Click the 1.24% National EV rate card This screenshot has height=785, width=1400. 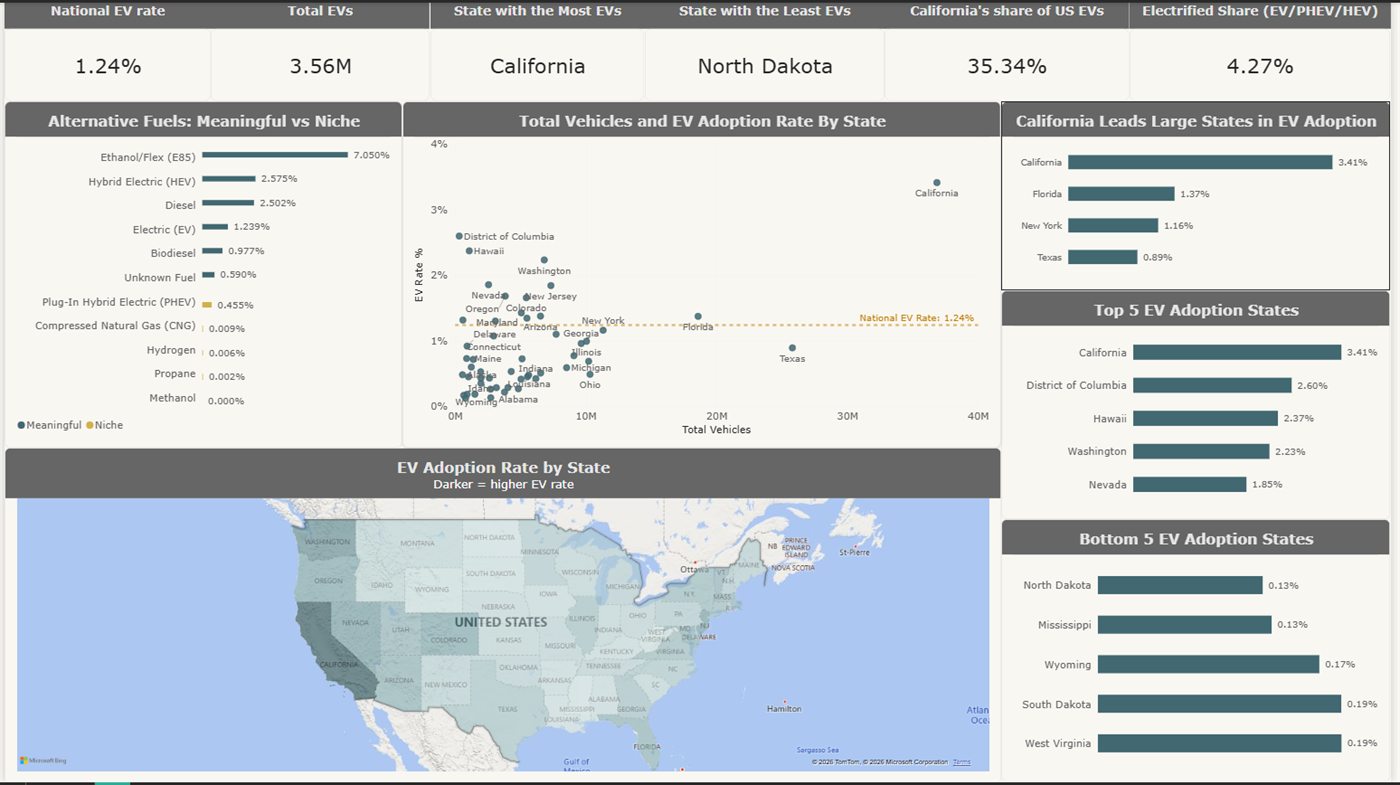(108, 66)
